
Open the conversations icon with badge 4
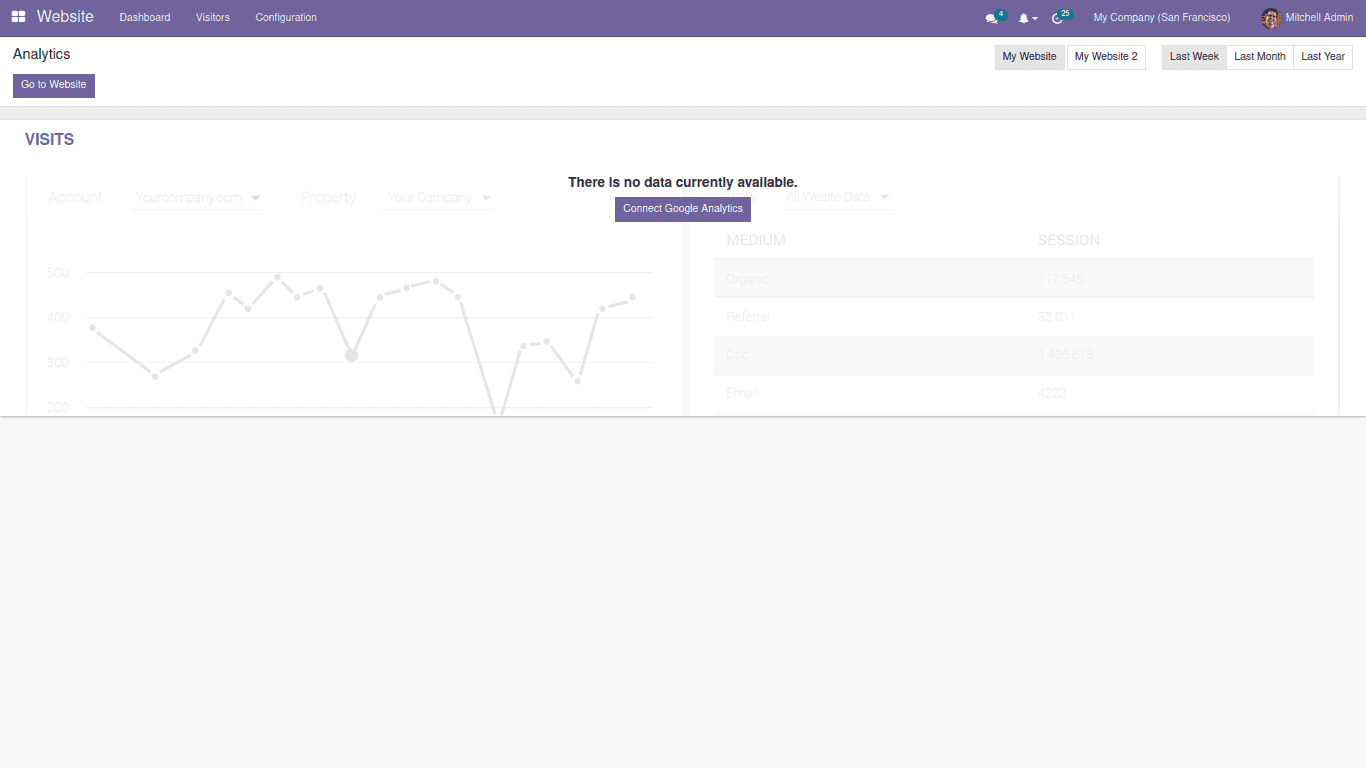click(x=992, y=18)
